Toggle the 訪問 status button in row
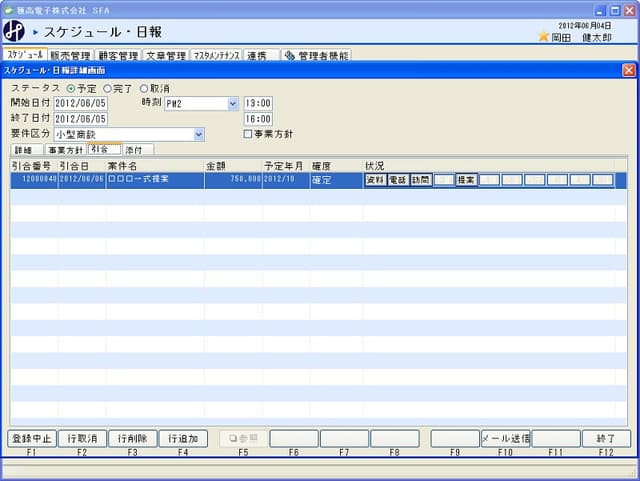This screenshot has width=640, height=481. (x=421, y=180)
